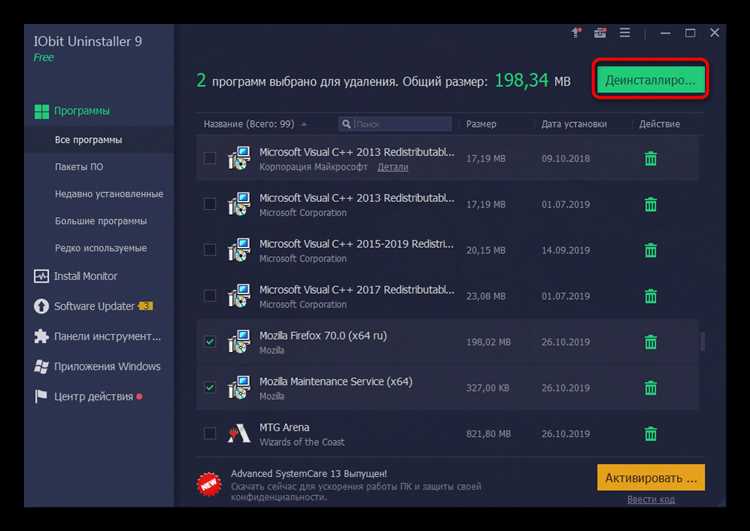
Task: Click date 14.09.2019 in list
Action: point(565,250)
